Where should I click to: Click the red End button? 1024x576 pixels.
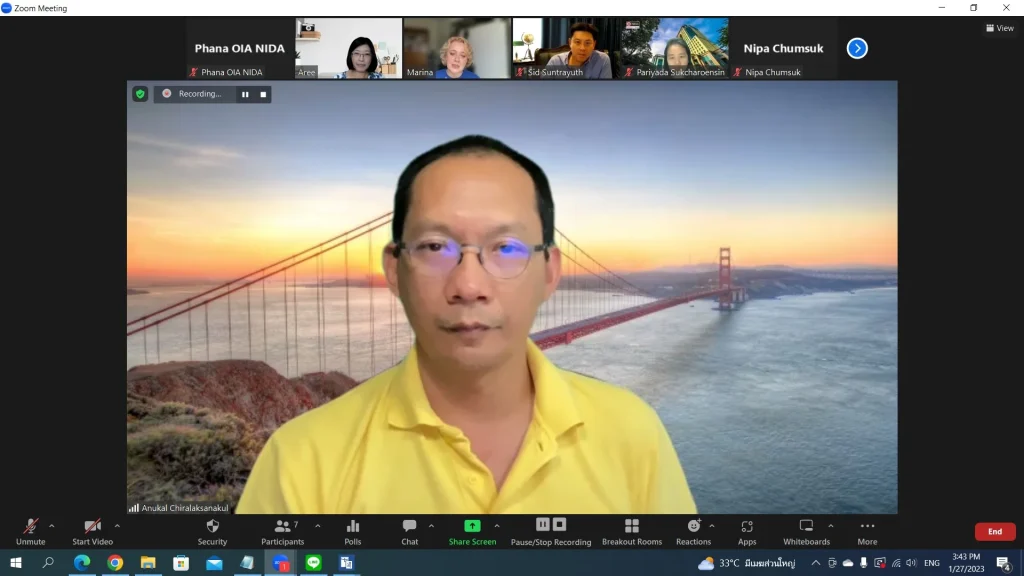pyautogui.click(x=994, y=532)
